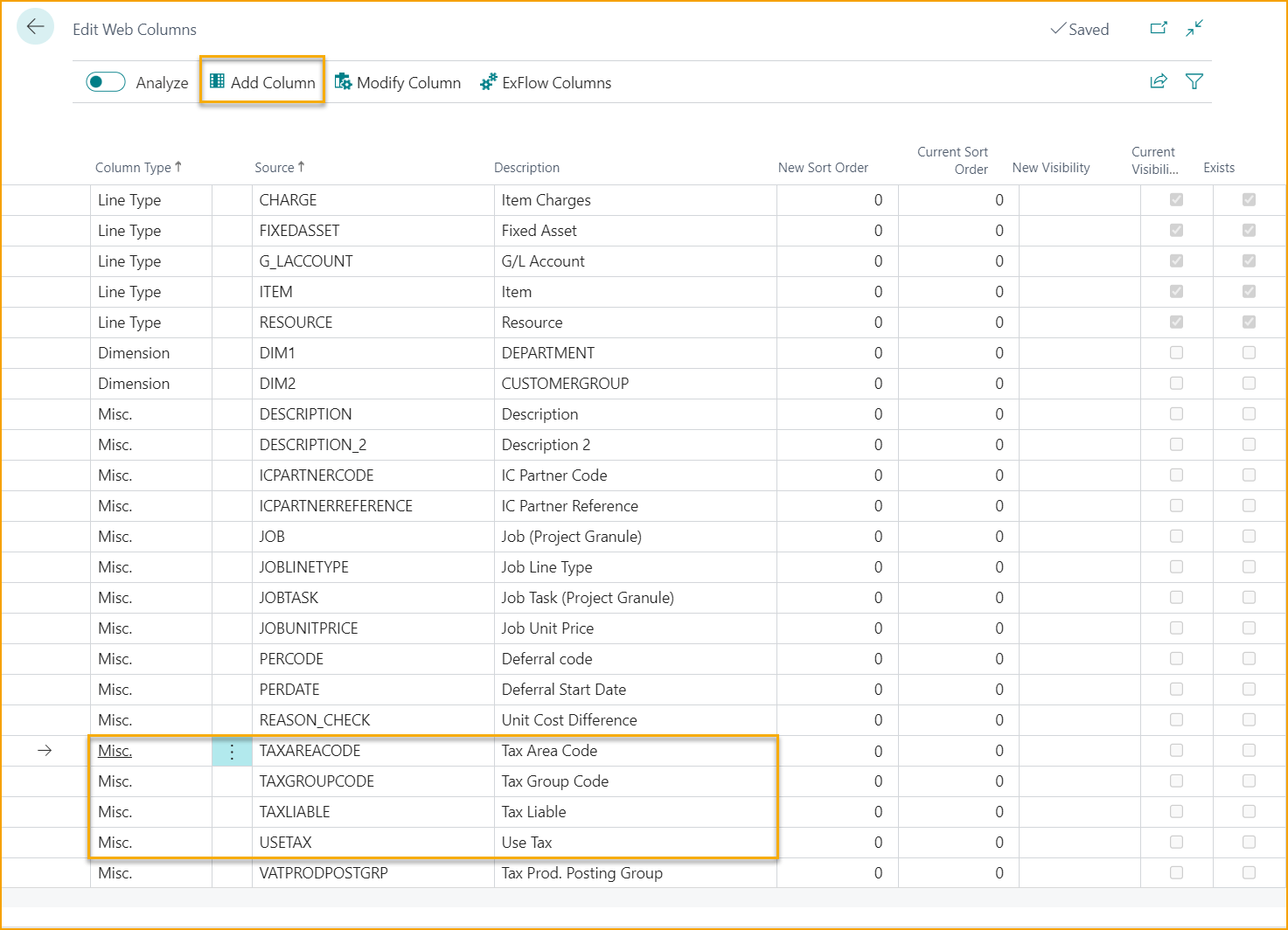Open the filter pane icon

[1194, 81]
